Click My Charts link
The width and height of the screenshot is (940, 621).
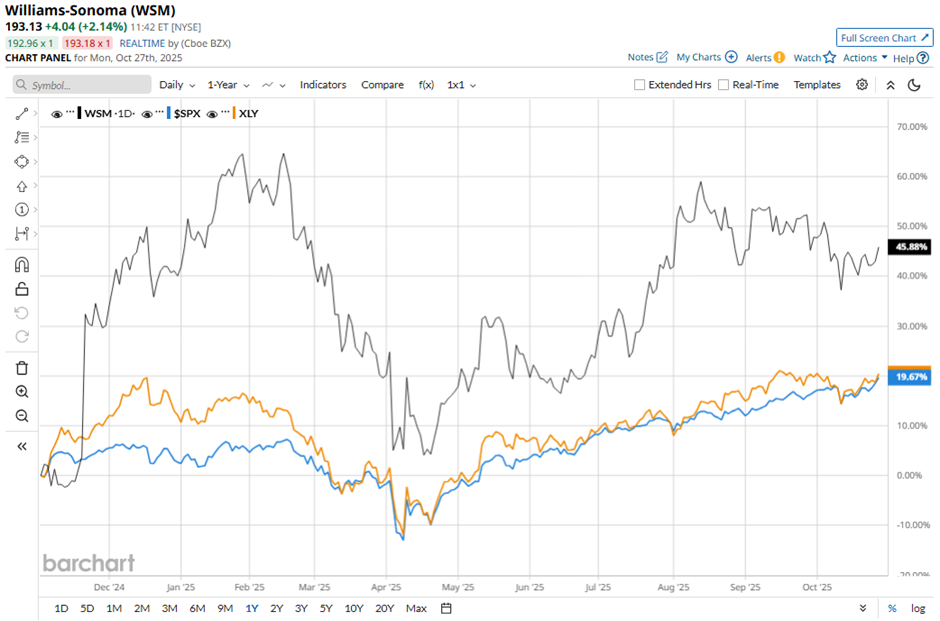pos(698,57)
